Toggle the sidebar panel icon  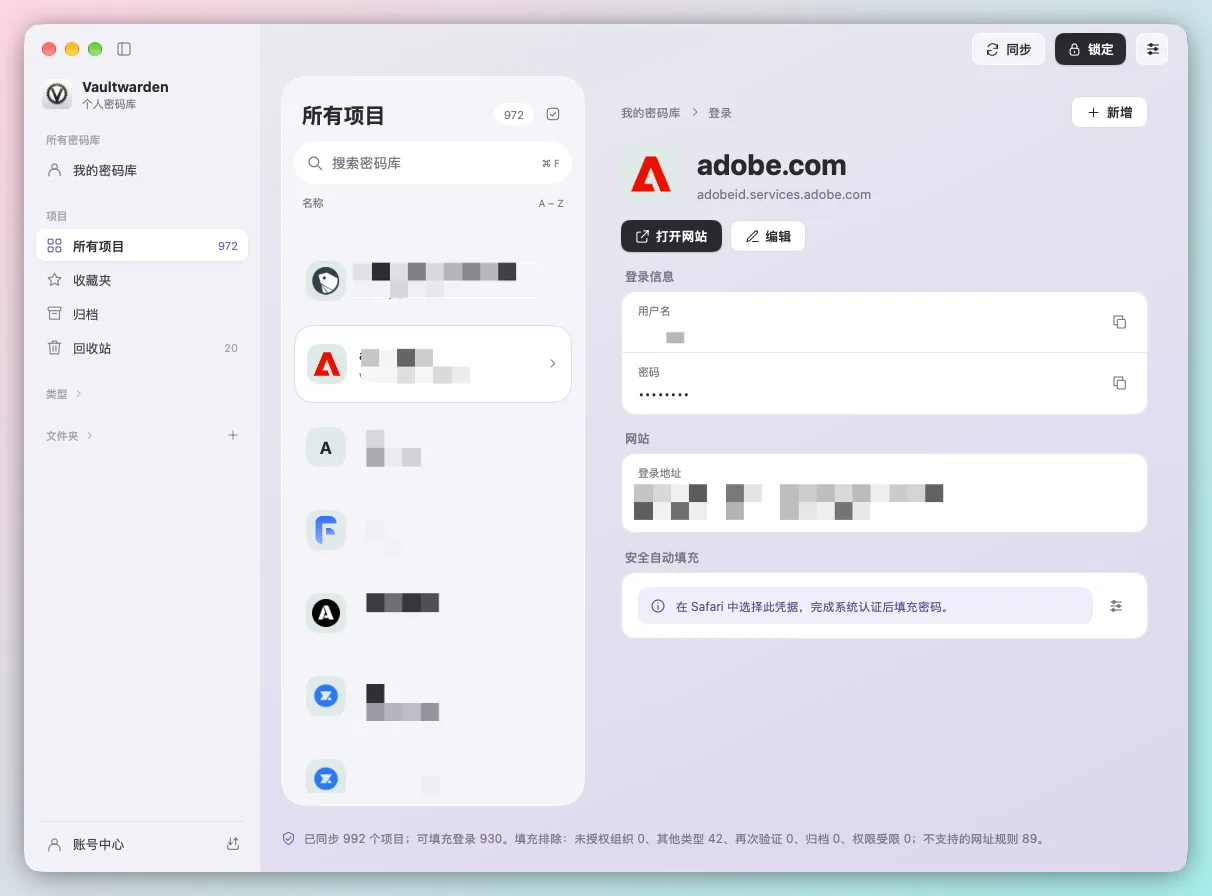click(124, 49)
